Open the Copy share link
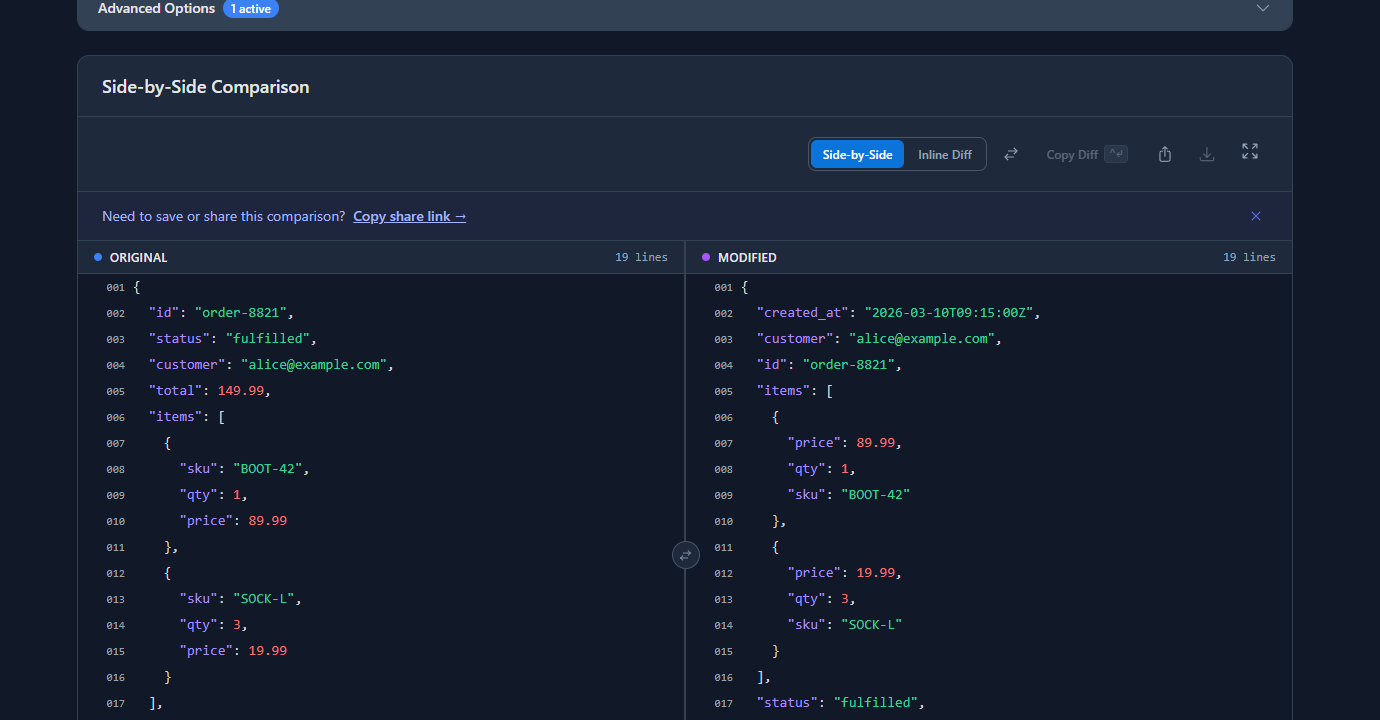The image size is (1380, 720). coord(409,216)
